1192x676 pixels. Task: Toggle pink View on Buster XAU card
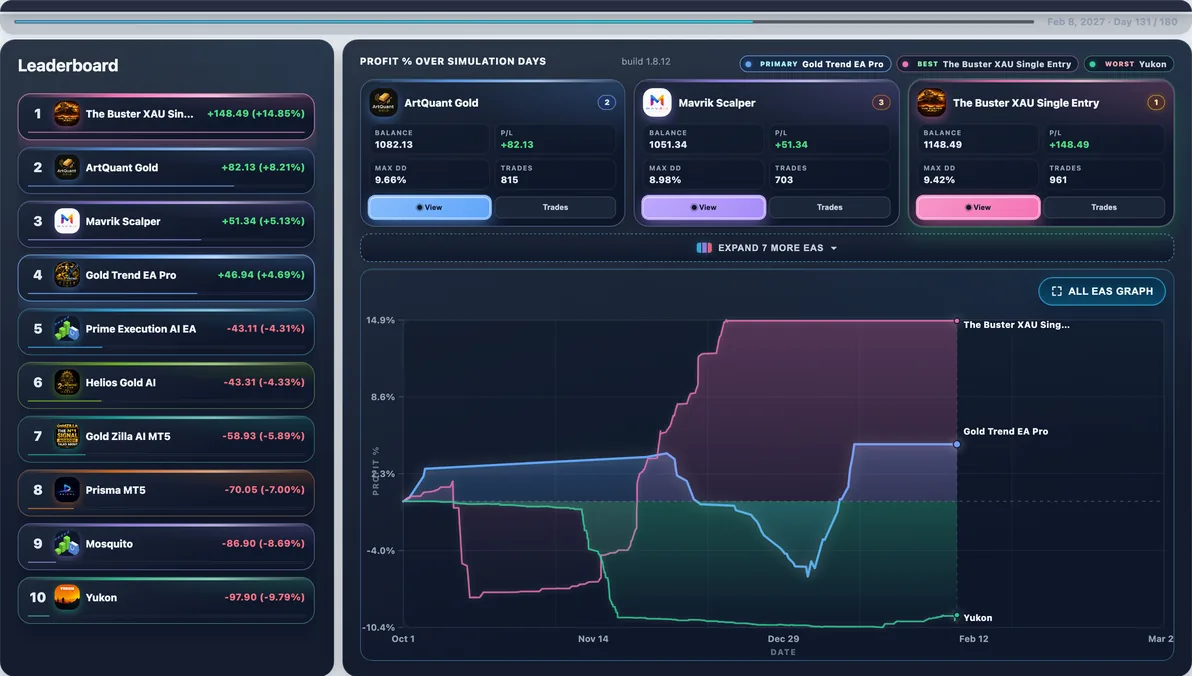coord(978,208)
